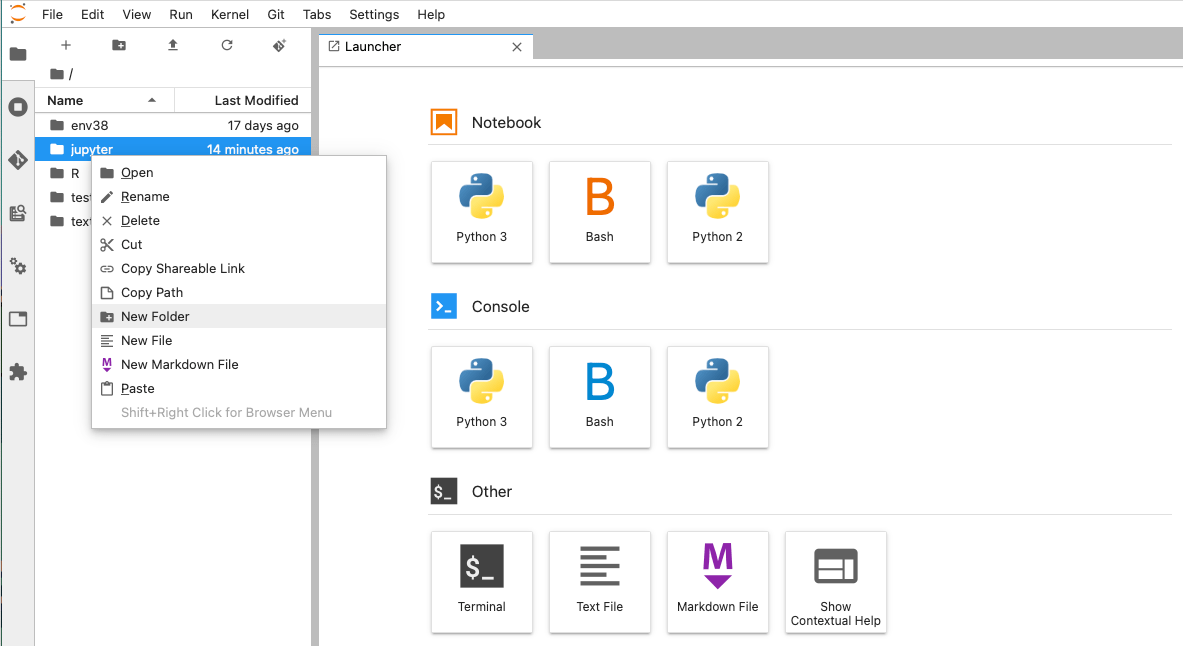Start a Python 2 console
The height and width of the screenshot is (646, 1183).
pos(717,397)
